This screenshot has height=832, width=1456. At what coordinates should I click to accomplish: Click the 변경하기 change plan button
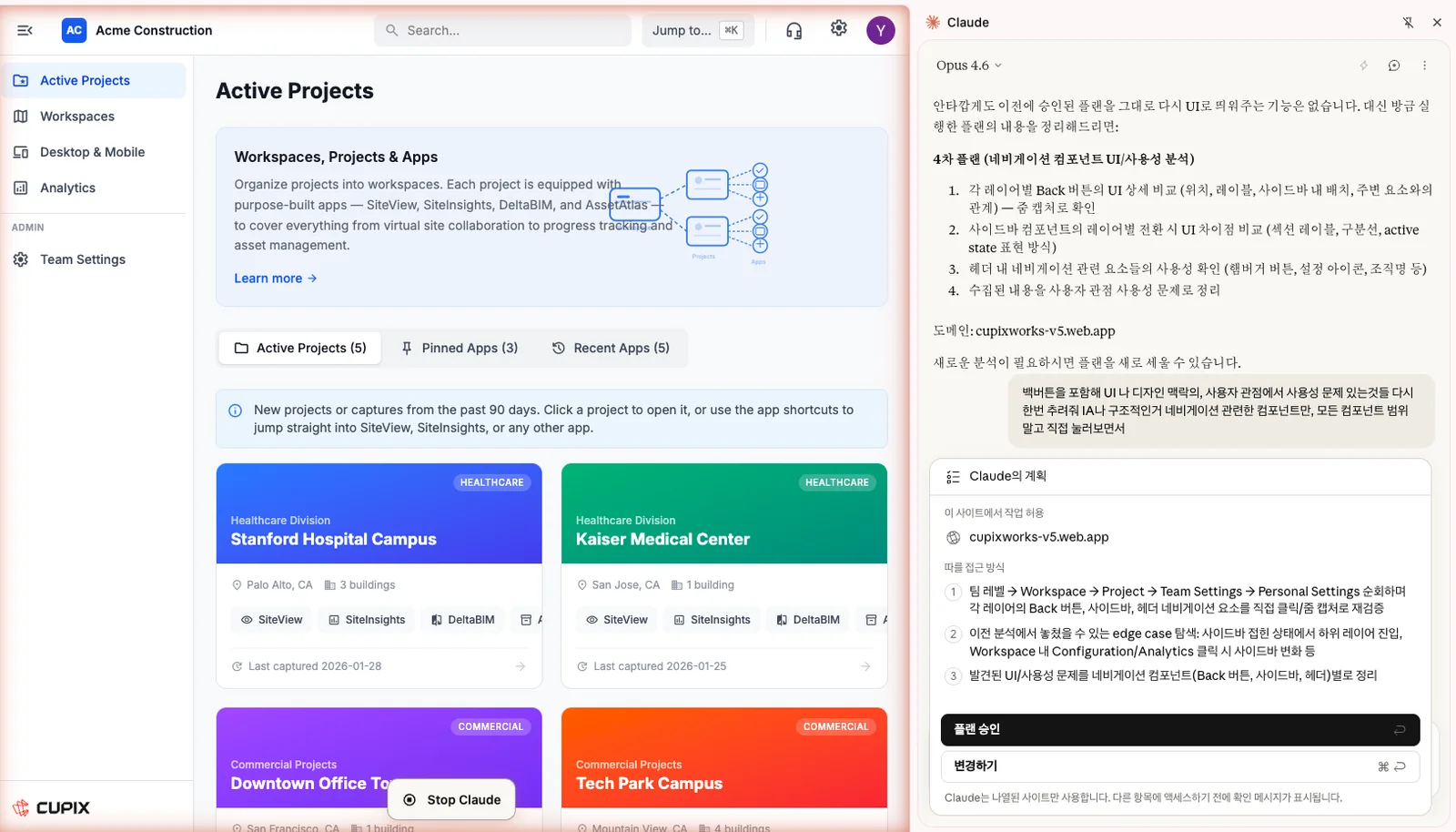pos(1179,766)
